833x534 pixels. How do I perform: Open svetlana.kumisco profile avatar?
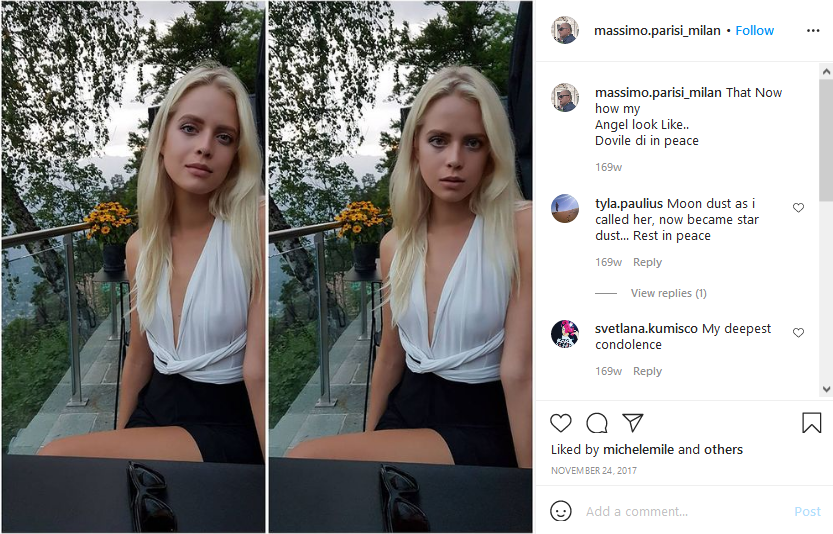[x=565, y=334]
